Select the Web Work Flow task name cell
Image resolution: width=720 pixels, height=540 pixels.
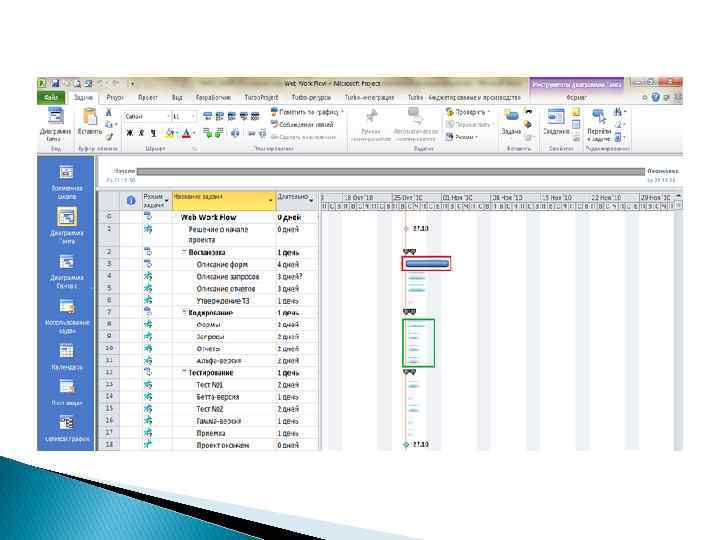coord(224,217)
